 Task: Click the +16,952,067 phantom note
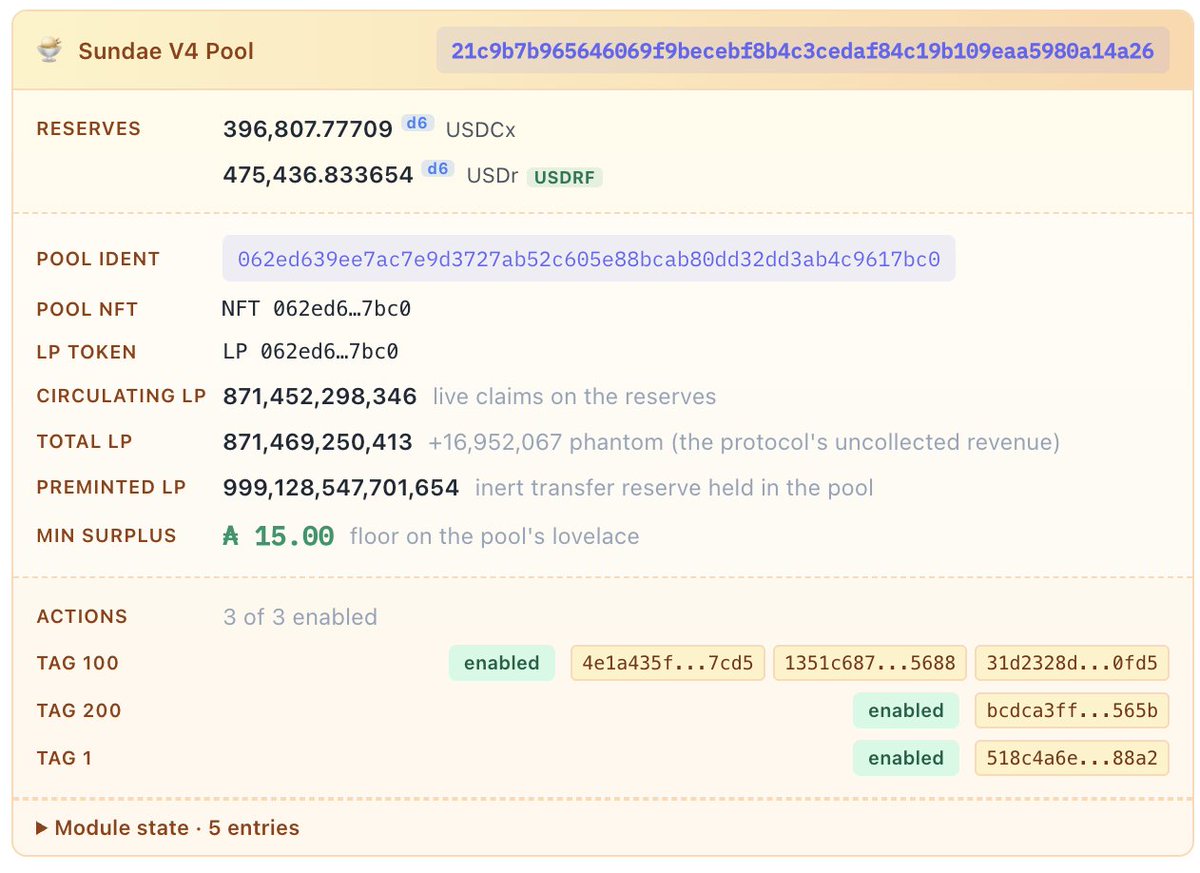pyautogui.click(x=744, y=442)
